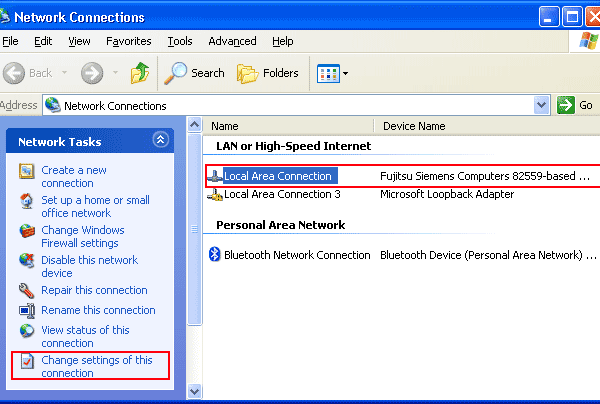The width and height of the screenshot is (600, 404).
Task: Select the Bluetooth Network Connection icon
Action: click(214, 255)
